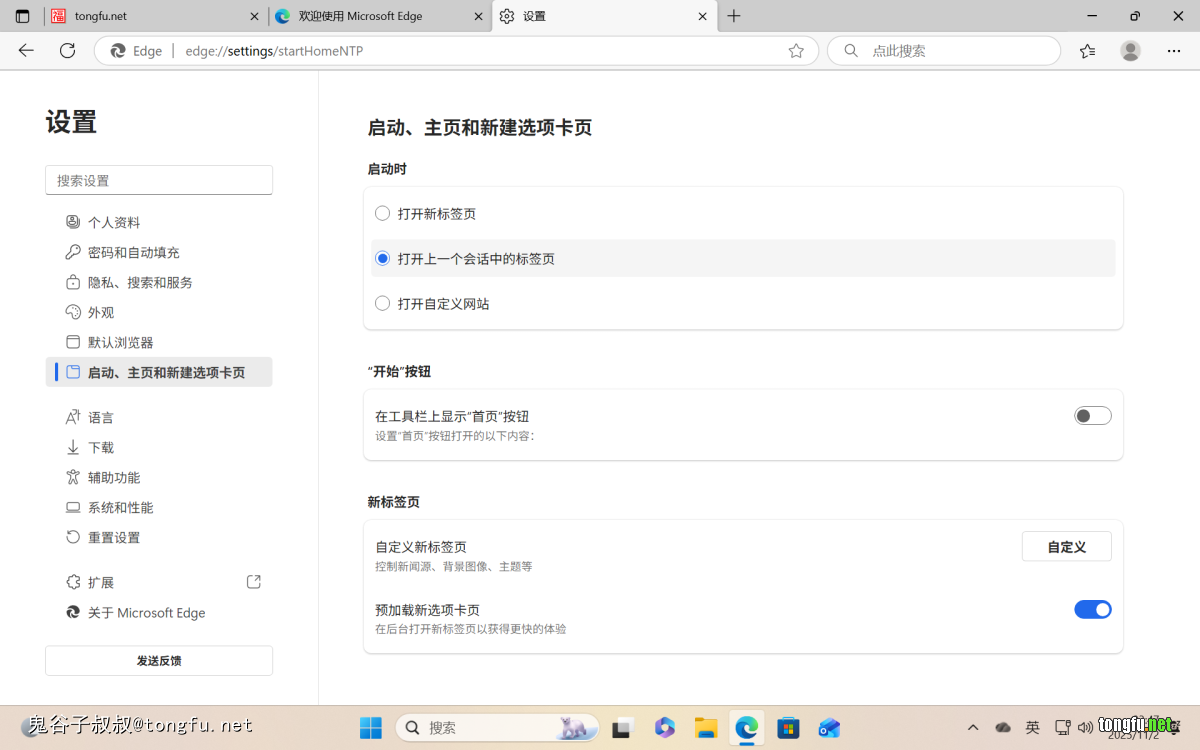Open a new tab with plus

734,16
